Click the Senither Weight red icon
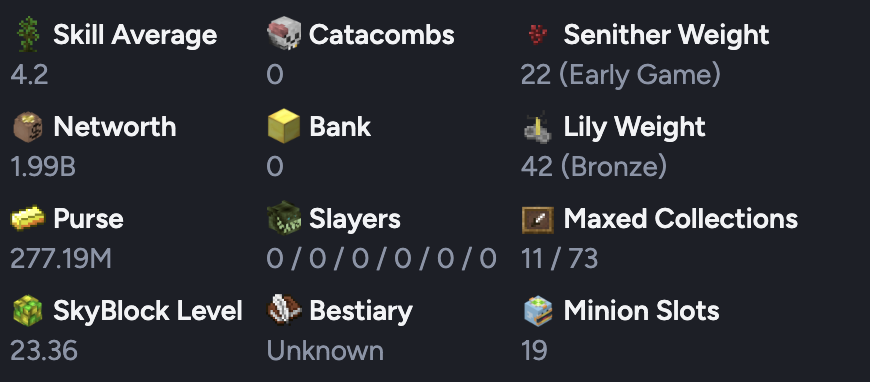Image resolution: width=870 pixels, height=382 pixels. click(x=538, y=34)
